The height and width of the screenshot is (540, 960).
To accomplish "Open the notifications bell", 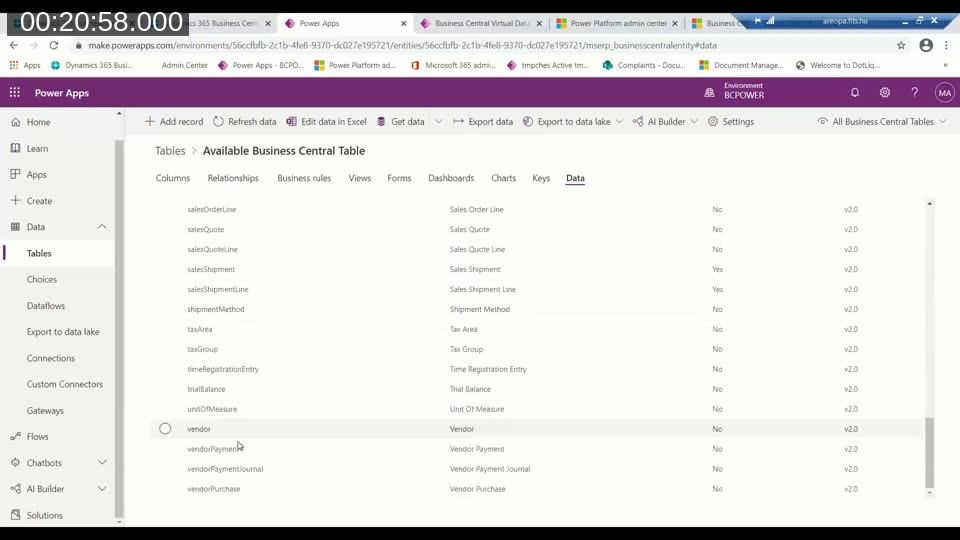I will [855, 92].
